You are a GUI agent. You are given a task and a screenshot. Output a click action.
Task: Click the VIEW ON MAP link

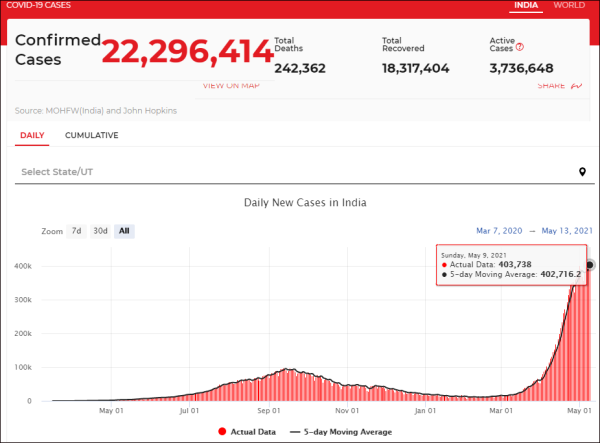pyautogui.click(x=231, y=86)
